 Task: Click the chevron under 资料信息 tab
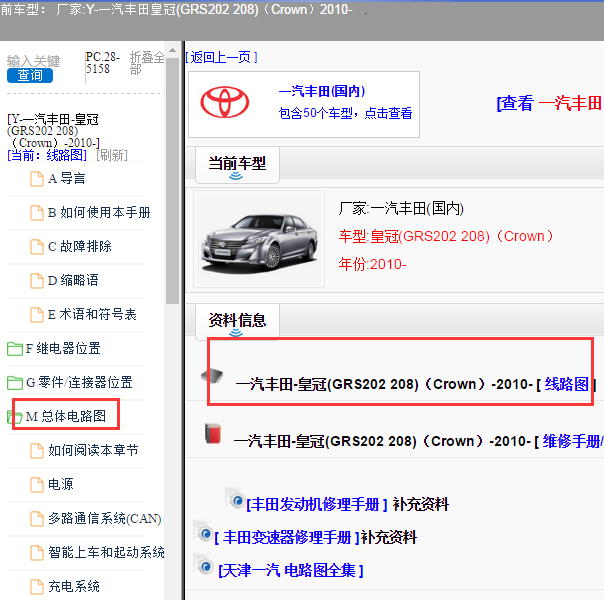pyautogui.click(x=236, y=333)
